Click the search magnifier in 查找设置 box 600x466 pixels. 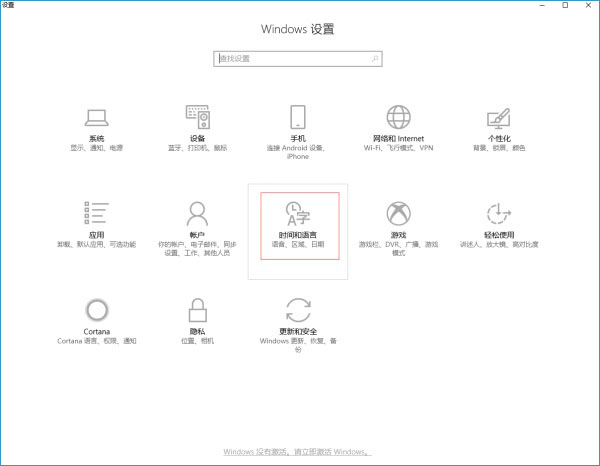tap(375, 59)
